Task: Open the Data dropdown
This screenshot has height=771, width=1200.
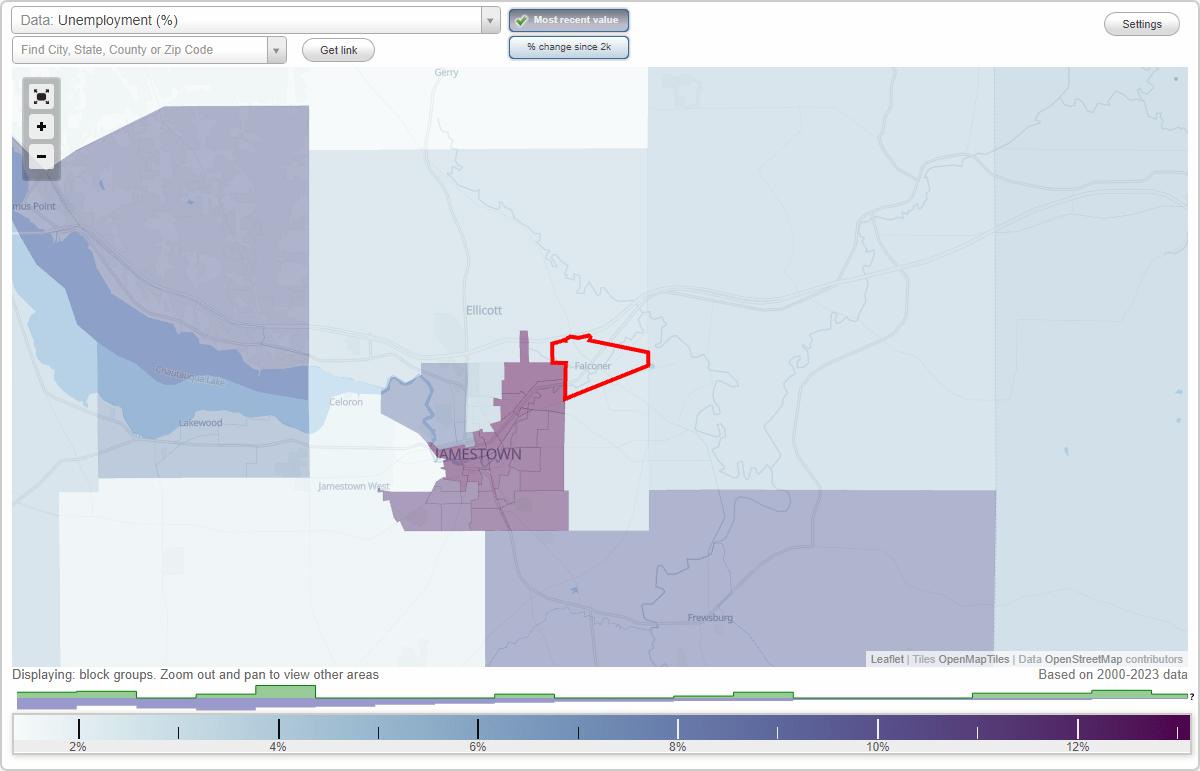Action: 489,19
